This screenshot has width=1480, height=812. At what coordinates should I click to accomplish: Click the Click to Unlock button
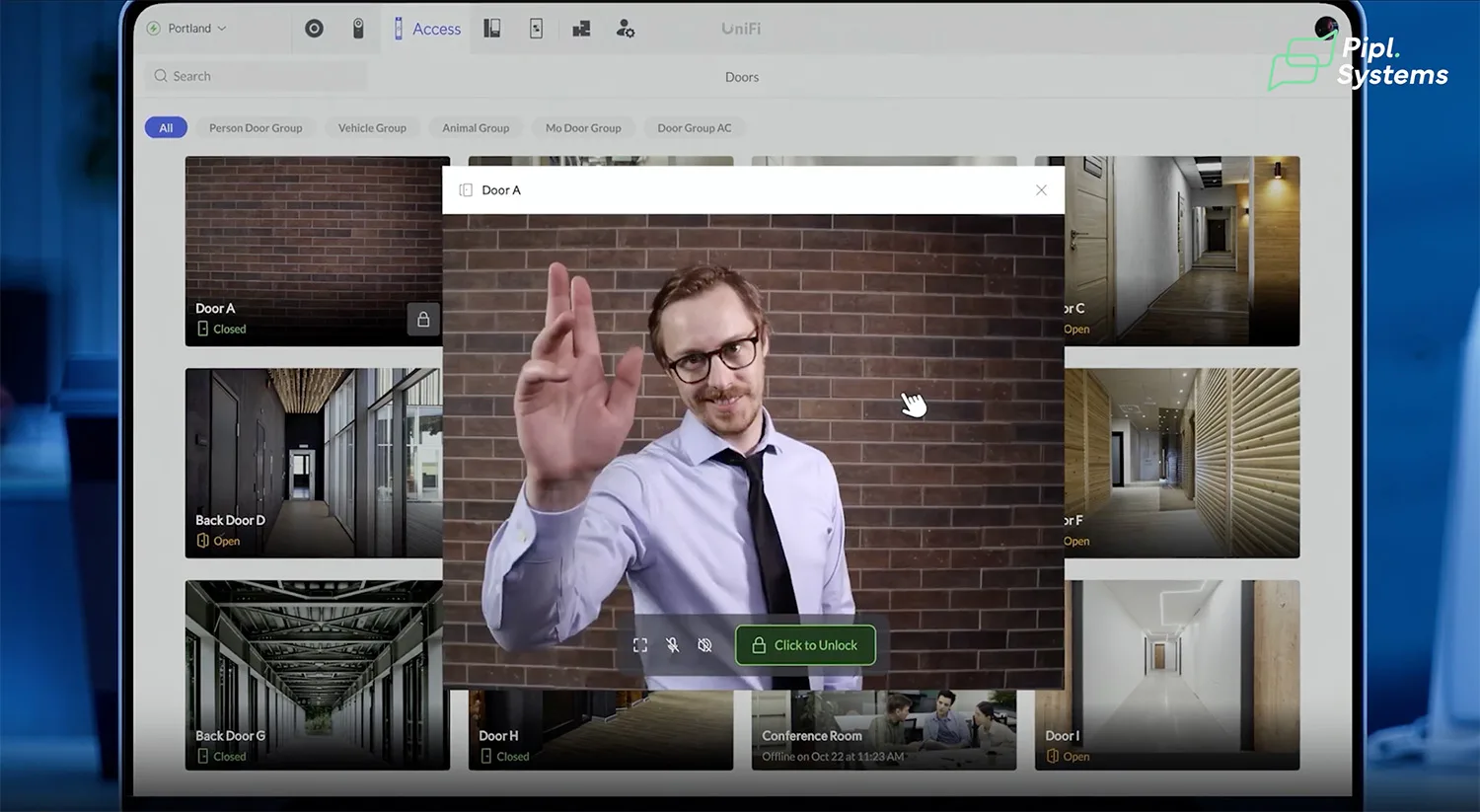[x=805, y=645]
